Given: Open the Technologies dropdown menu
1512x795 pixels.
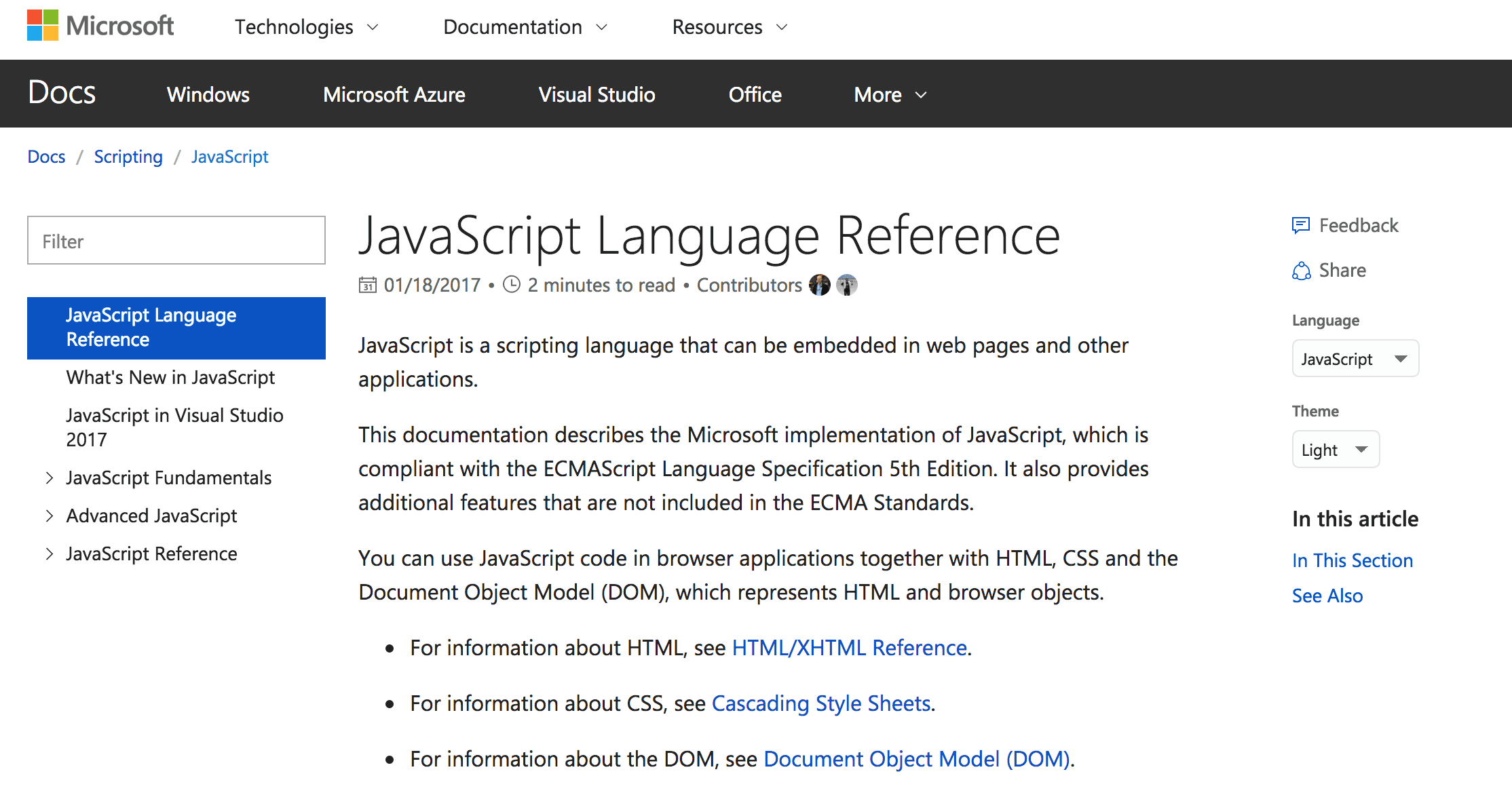Looking at the screenshot, I should click(306, 27).
